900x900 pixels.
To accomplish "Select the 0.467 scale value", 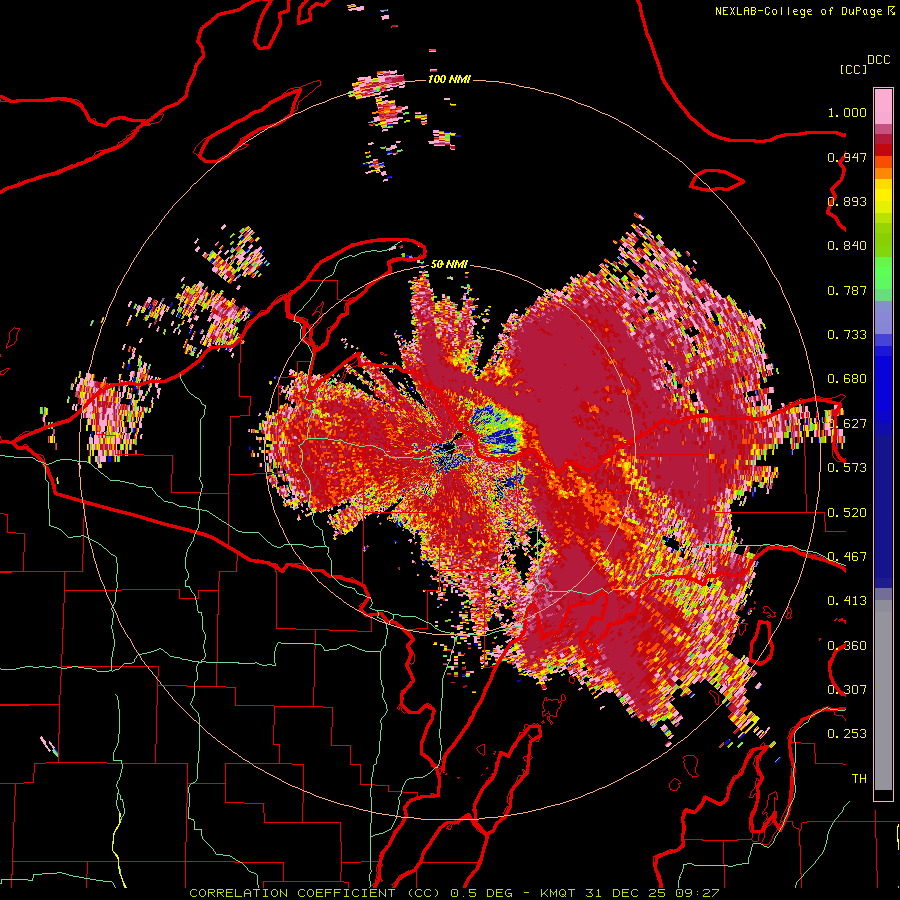I will click(x=847, y=557).
